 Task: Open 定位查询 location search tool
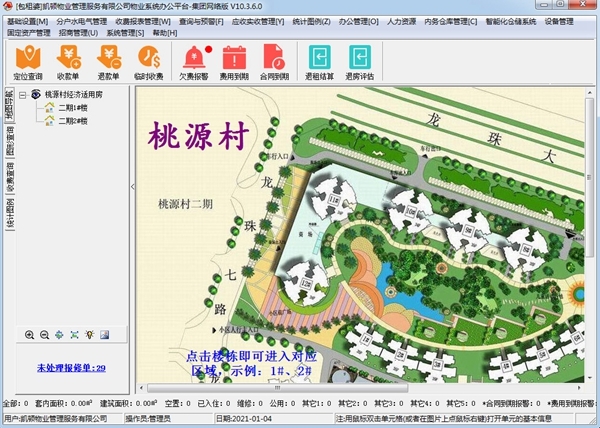pos(28,62)
